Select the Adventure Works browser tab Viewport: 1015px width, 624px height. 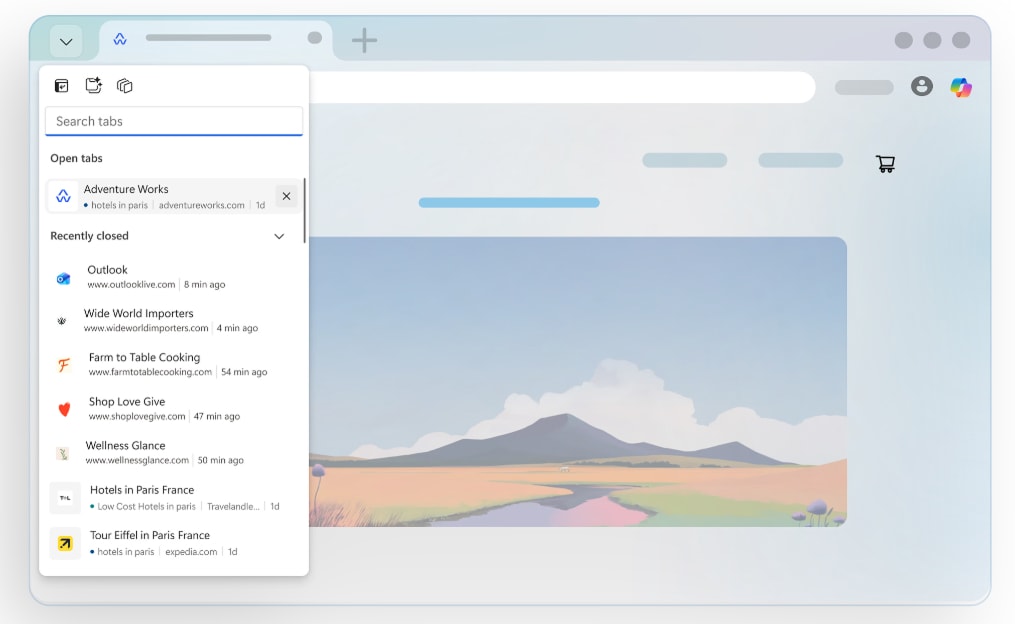click(x=208, y=39)
